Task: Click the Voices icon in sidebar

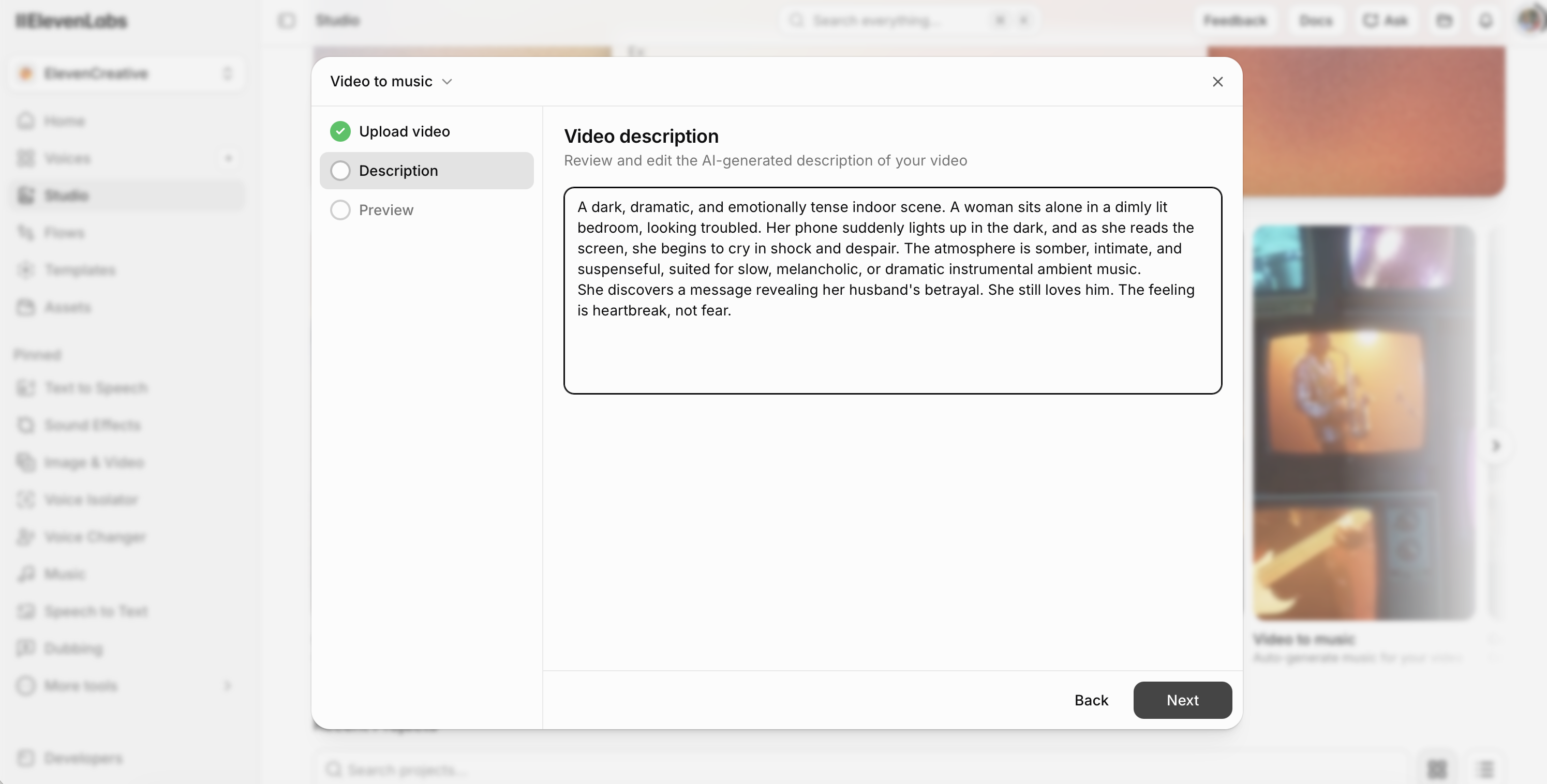Action: click(26, 158)
